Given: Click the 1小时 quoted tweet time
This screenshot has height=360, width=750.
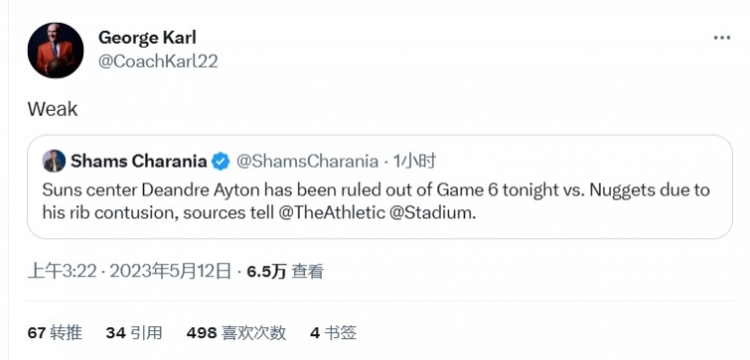Looking at the screenshot, I should click(x=414, y=162).
